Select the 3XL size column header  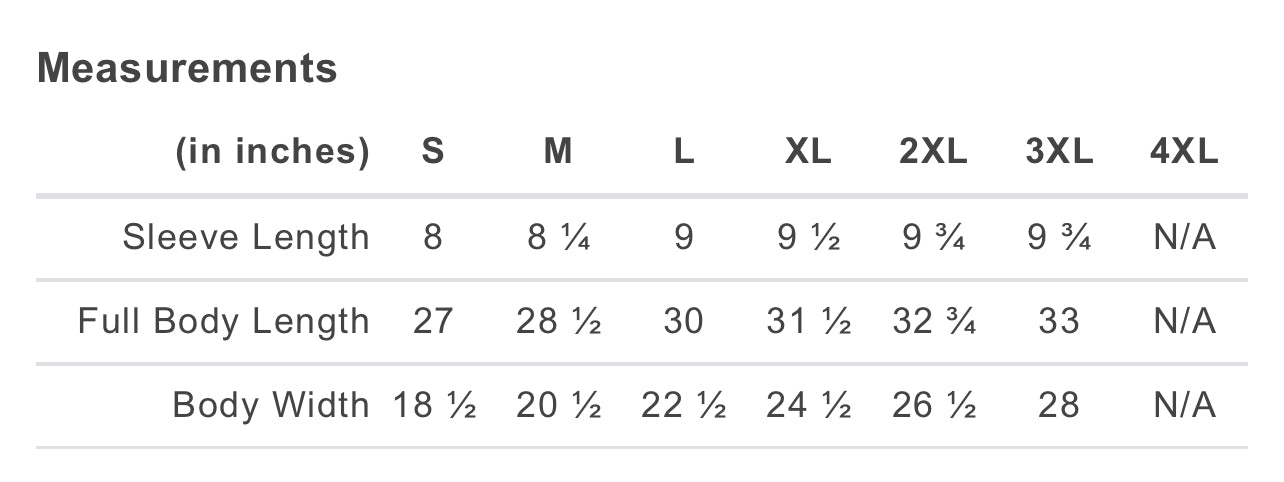pyautogui.click(x=1059, y=152)
